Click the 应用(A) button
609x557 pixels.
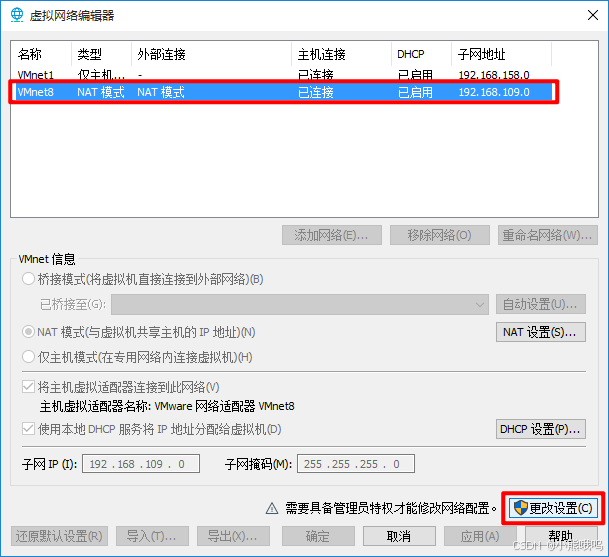(480, 536)
